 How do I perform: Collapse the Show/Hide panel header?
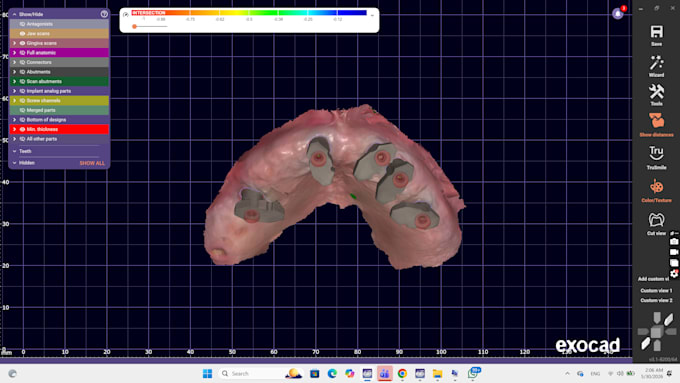pos(14,14)
